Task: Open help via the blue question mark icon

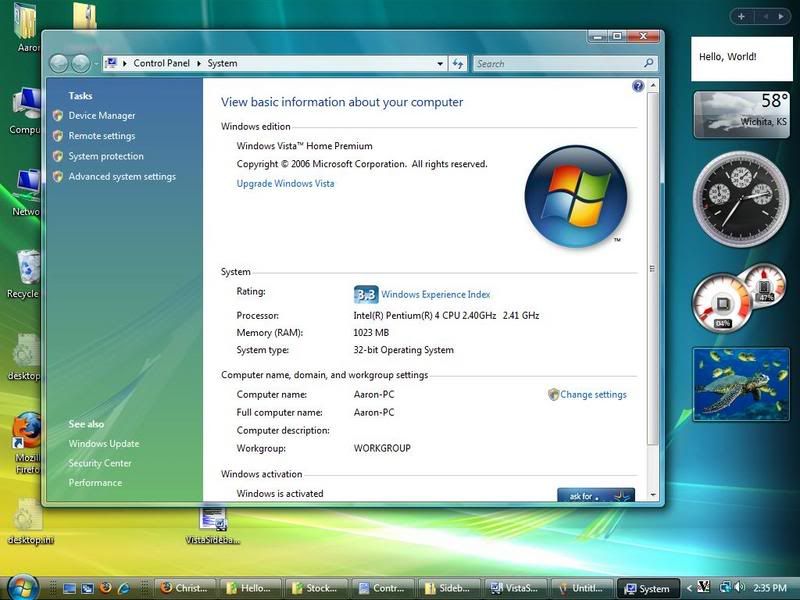Action: click(638, 87)
